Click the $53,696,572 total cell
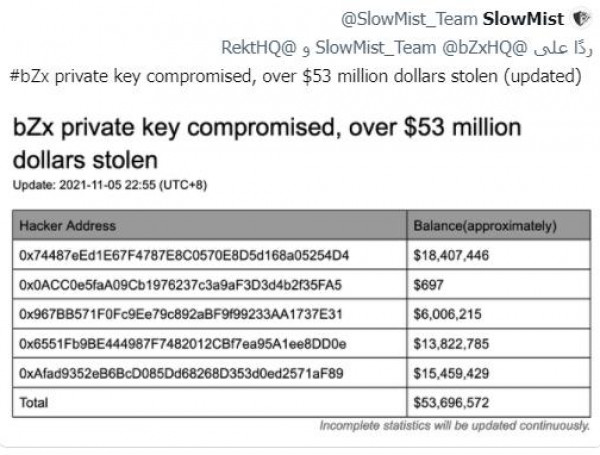This screenshot has width=600, height=455. pyautogui.click(x=499, y=403)
